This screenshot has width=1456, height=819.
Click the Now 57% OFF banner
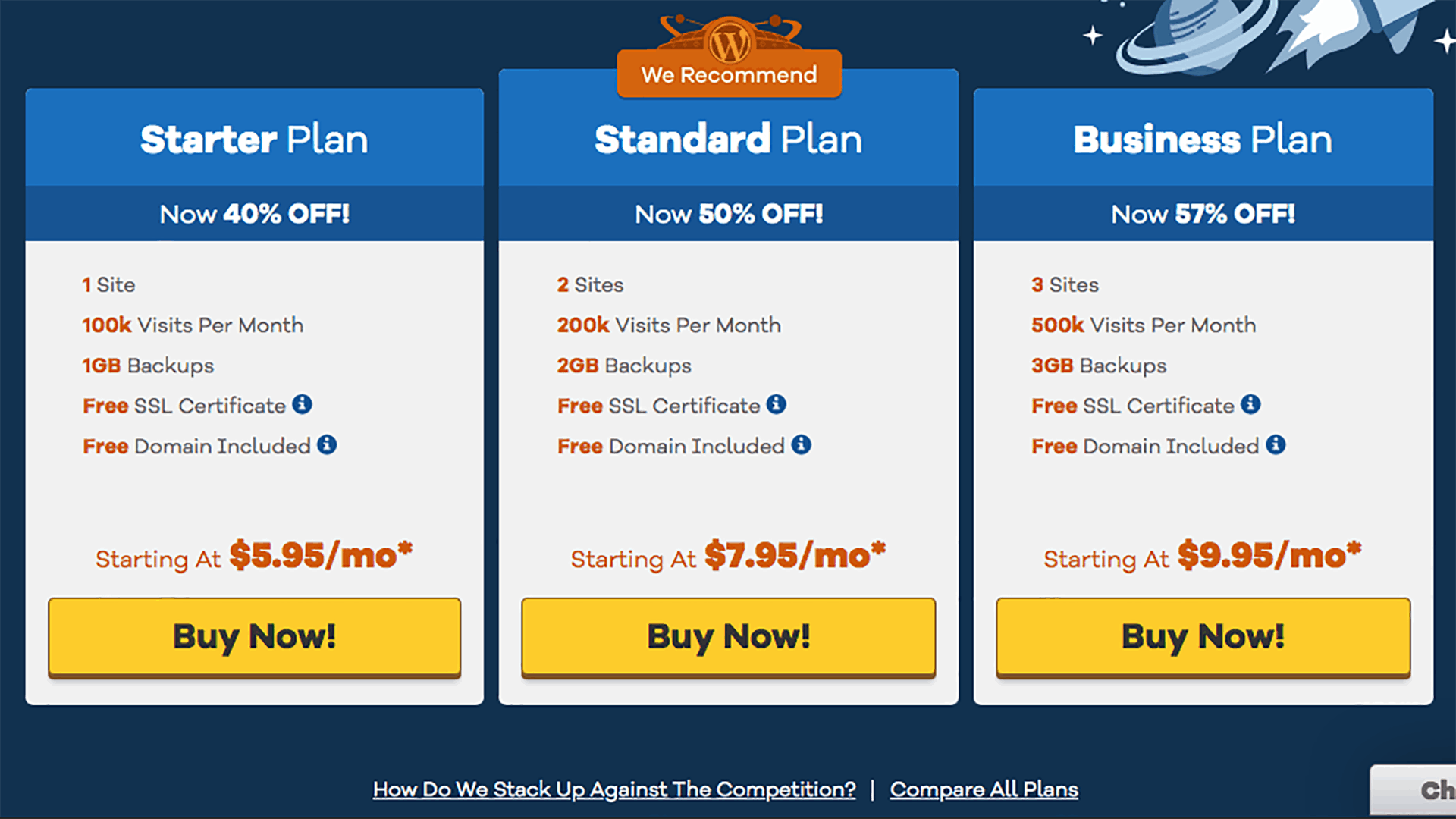tap(1203, 214)
